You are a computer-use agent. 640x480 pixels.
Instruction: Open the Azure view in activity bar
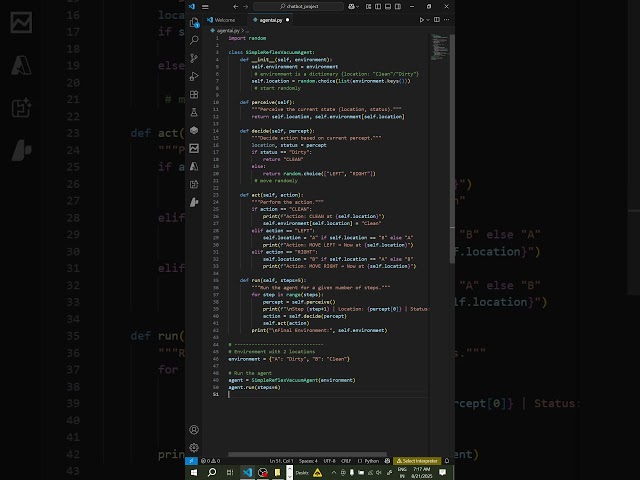point(194,166)
